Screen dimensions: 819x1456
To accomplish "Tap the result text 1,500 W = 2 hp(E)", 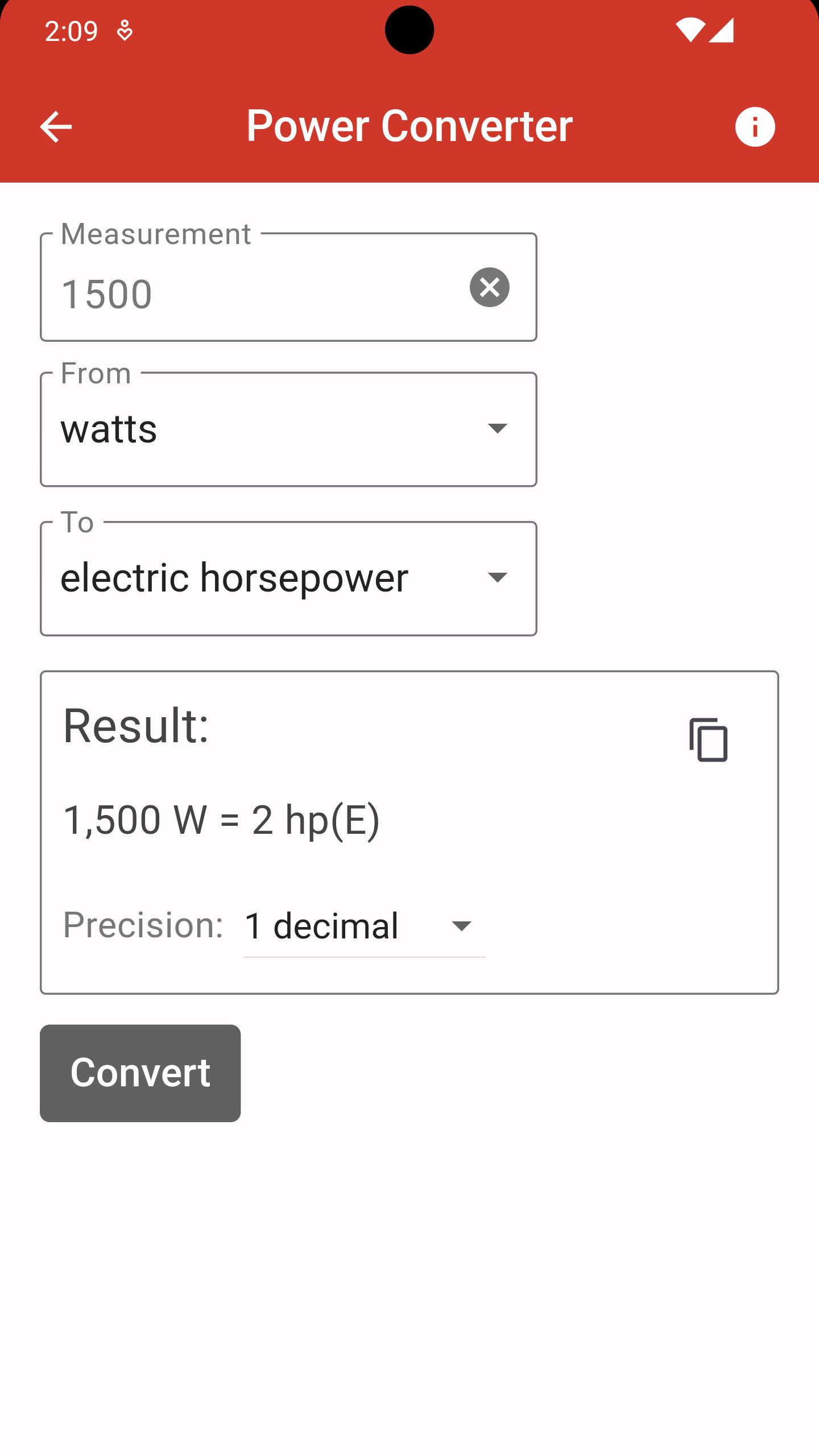I will click(x=221, y=820).
